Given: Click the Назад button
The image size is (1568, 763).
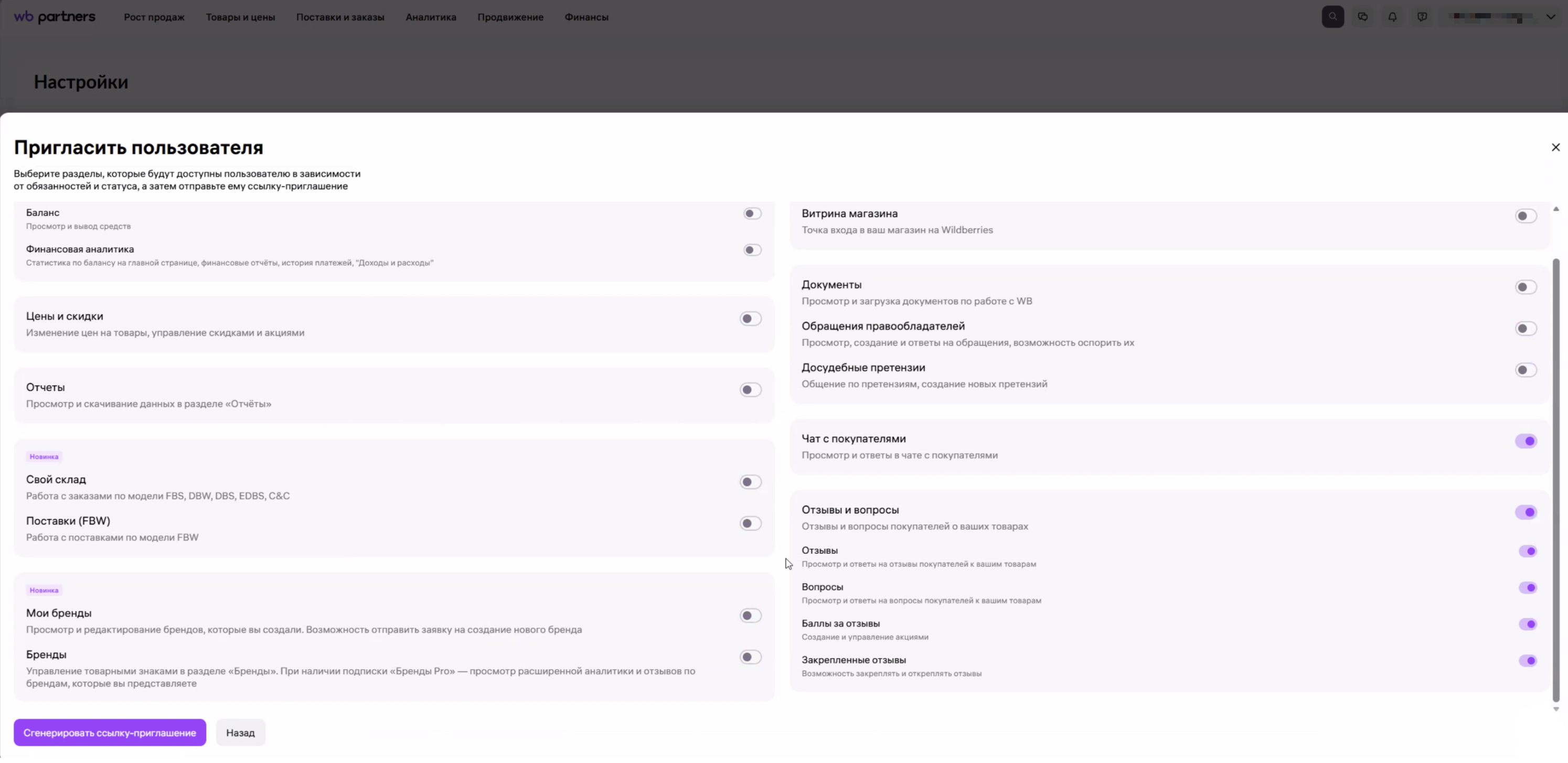Looking at the screenshot, I should [240, 733].
